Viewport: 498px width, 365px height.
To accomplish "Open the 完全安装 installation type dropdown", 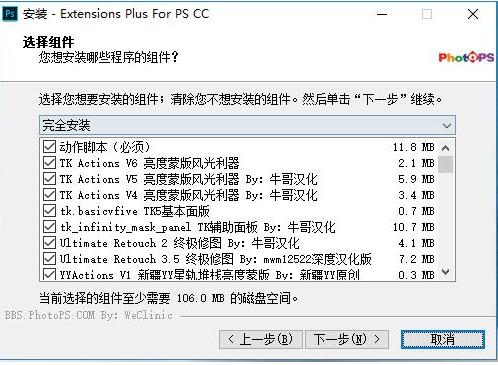I will click(247, 125).
